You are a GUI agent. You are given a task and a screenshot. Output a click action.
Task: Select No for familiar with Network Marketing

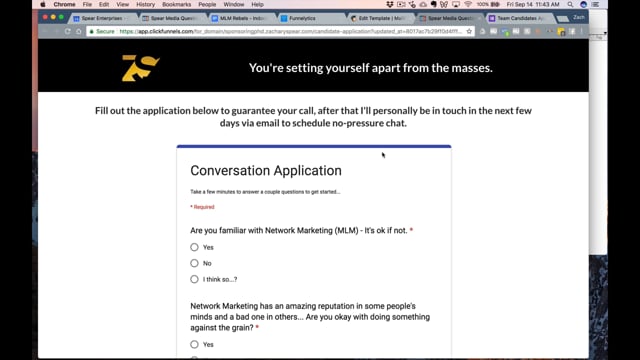point(194,263)
